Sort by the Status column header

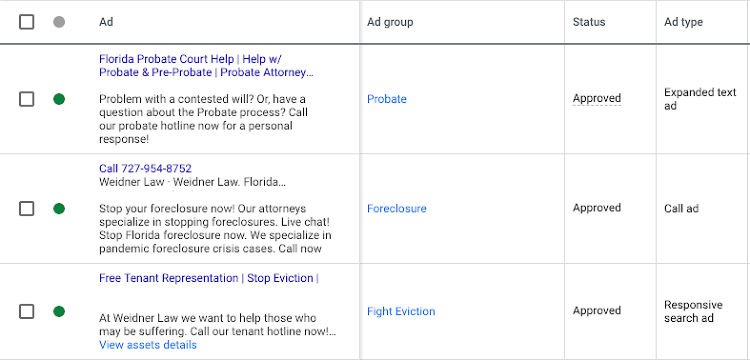(589, 22)
